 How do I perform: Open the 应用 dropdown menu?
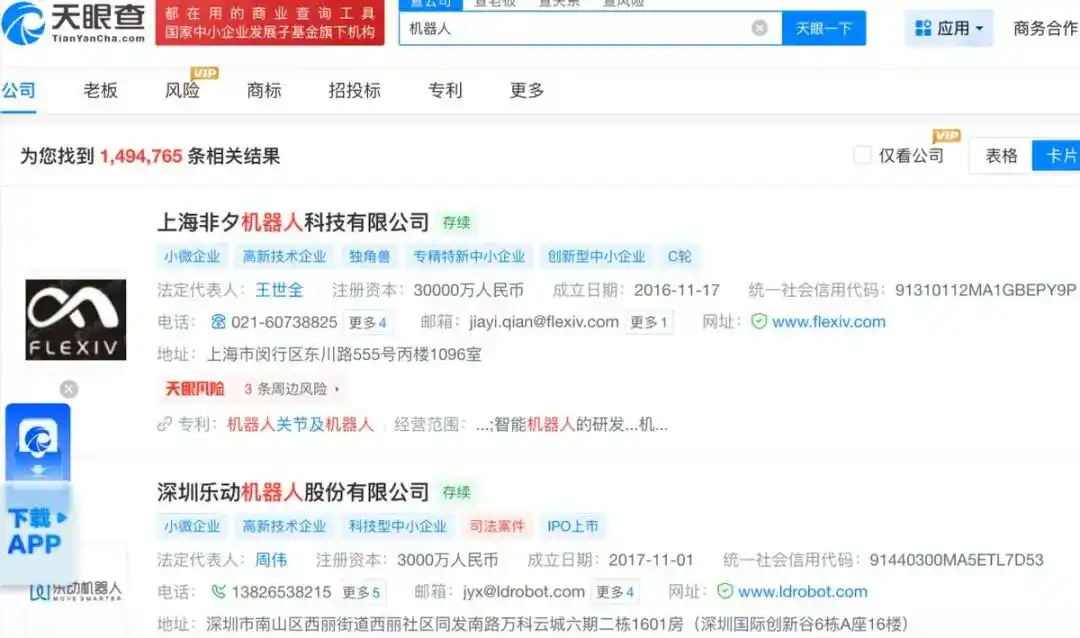[x=948, y=28]
